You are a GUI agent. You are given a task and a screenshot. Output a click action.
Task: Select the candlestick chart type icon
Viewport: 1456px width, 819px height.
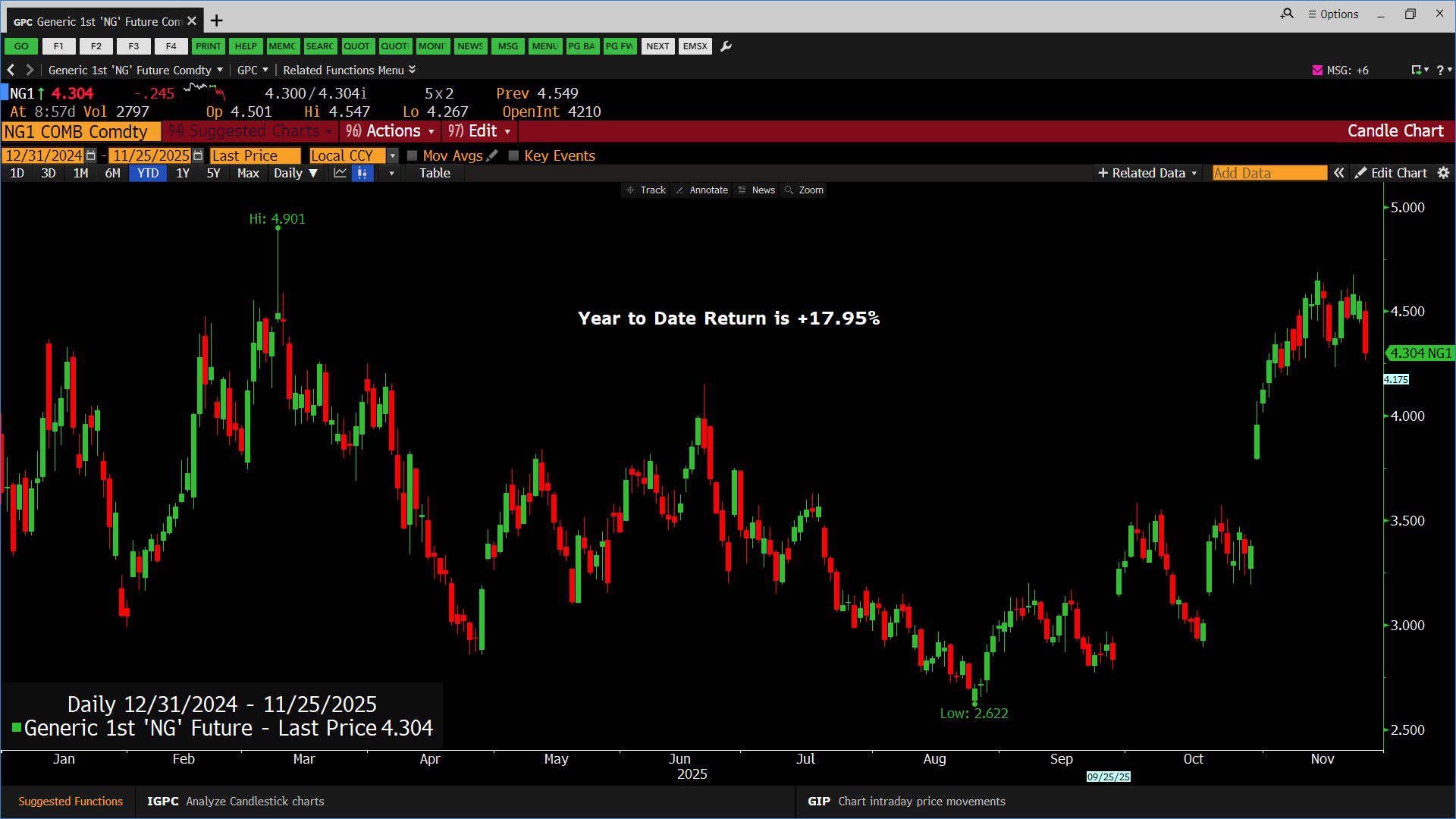(x=362, y=173)
